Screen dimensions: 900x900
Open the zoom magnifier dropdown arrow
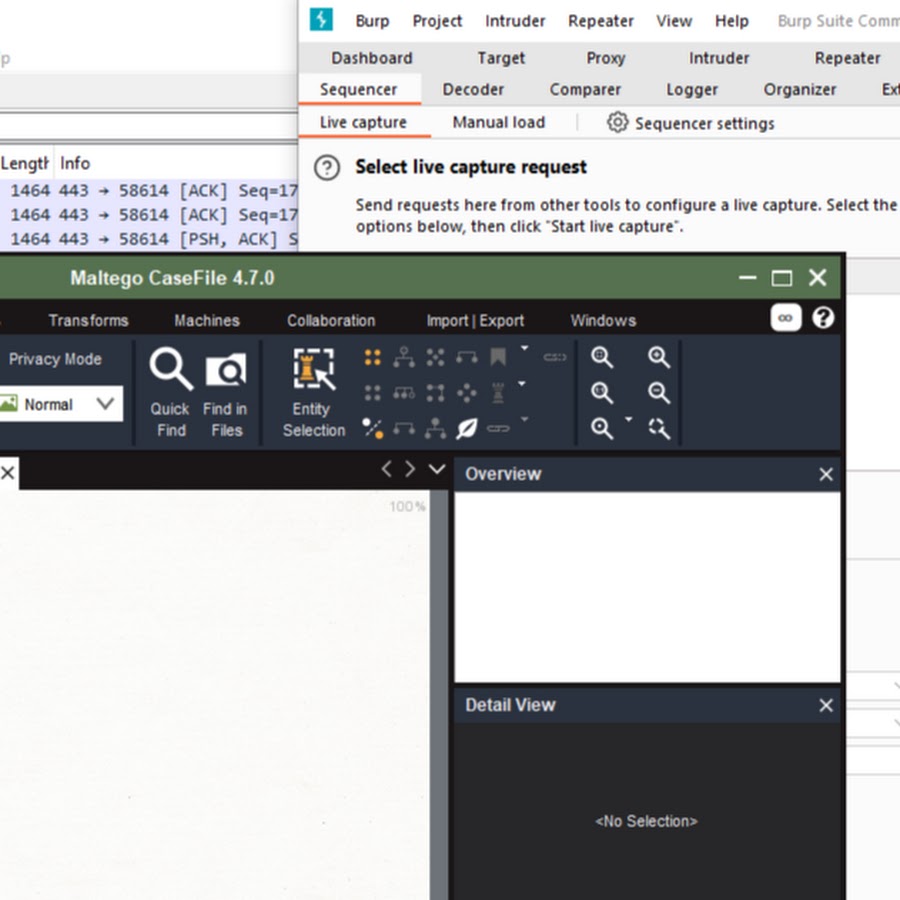[629, 419]
